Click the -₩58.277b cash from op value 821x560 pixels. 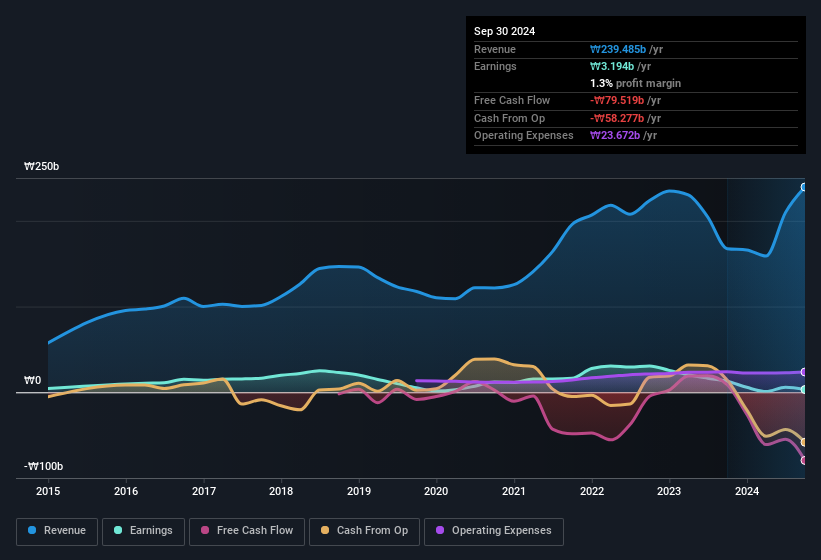pyautogui.click(x=617, y=118)
